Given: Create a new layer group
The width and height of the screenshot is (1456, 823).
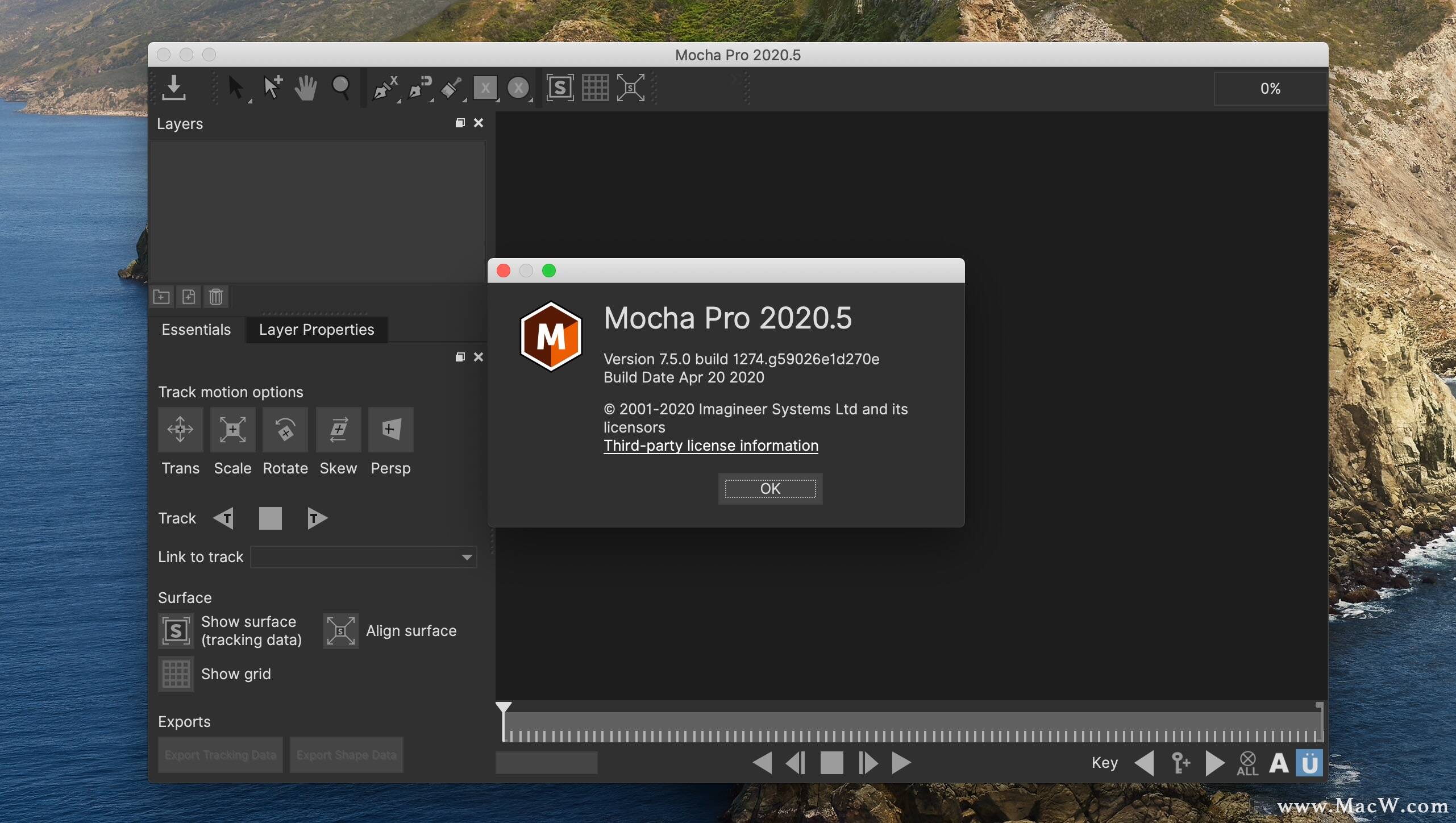Looking at the screenshot, I should pyautogui.click(x=161, y=297).
